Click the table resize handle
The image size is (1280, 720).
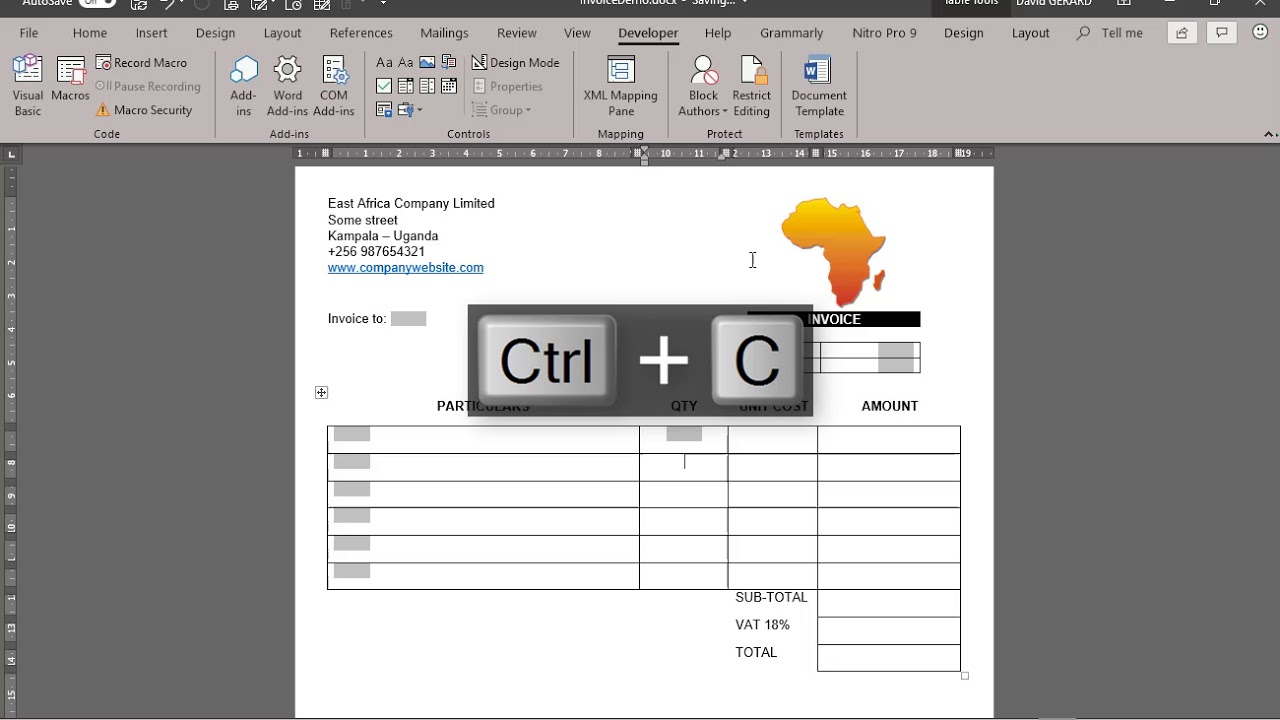965,676
